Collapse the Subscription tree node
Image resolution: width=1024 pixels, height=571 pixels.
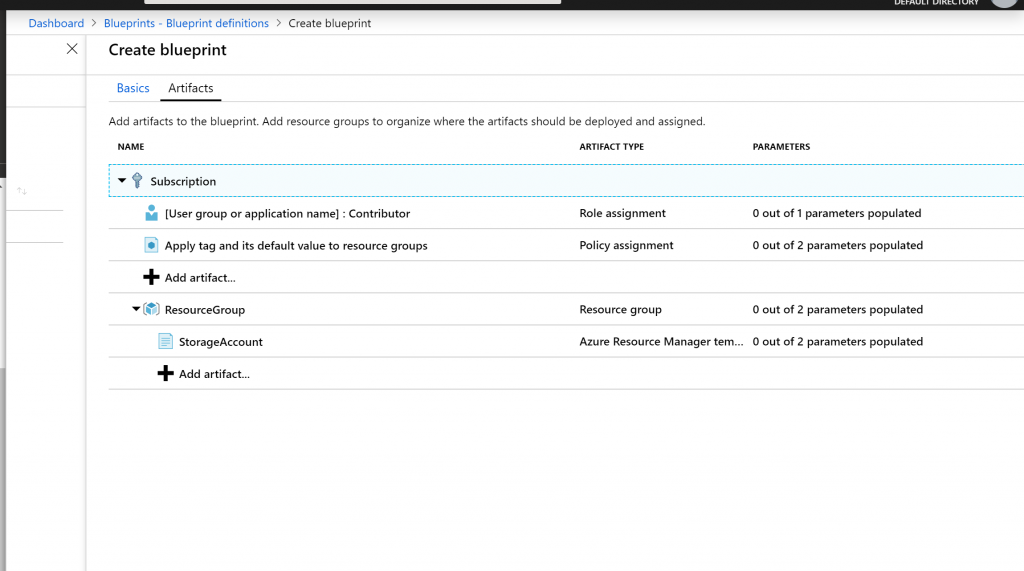[x=122, y=181]
